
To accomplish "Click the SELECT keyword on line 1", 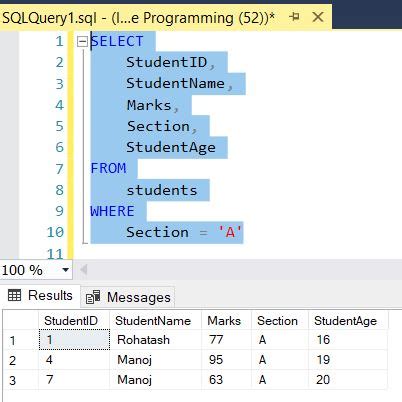I will pyautogui.click(x=117, y=41).
